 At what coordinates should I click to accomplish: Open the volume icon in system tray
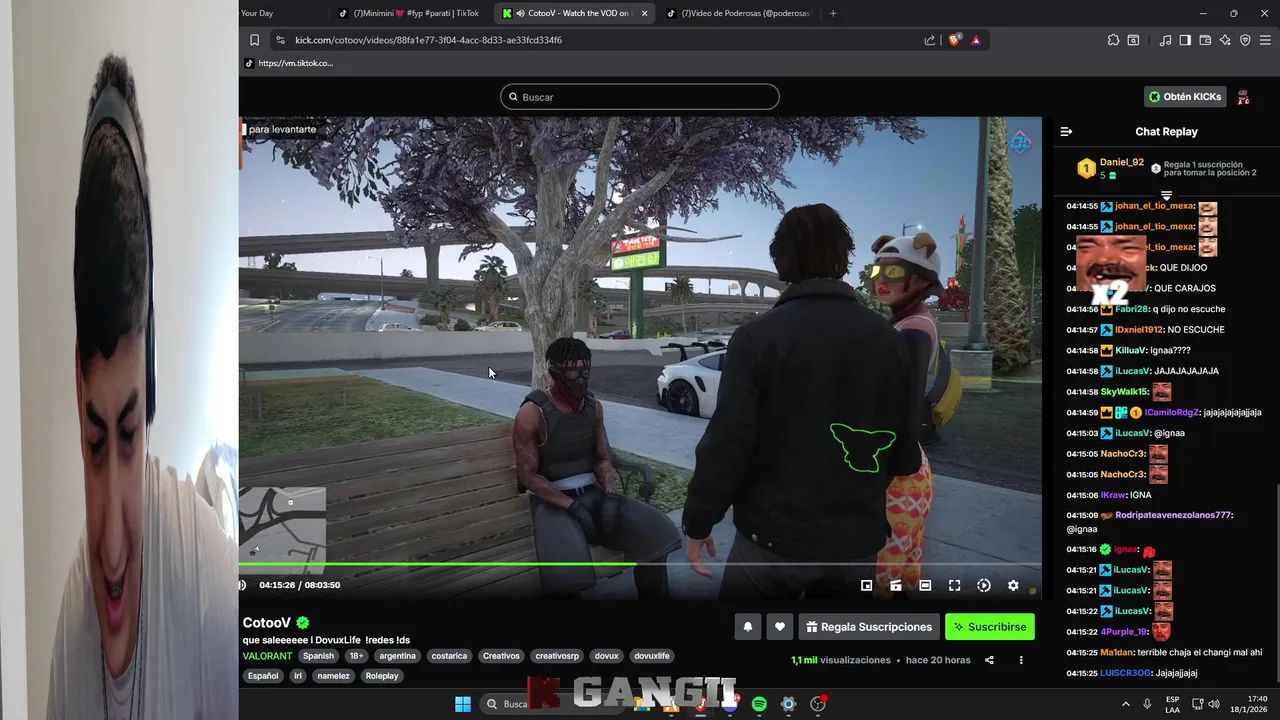pyautogui.click(x=1214, y=704)
